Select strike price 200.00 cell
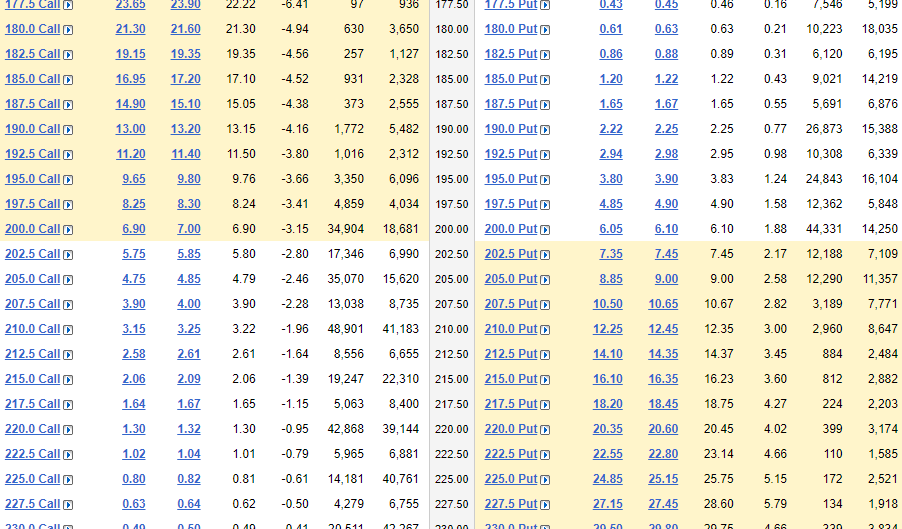Viewport: 902px width, 529px height. point(452,229)
